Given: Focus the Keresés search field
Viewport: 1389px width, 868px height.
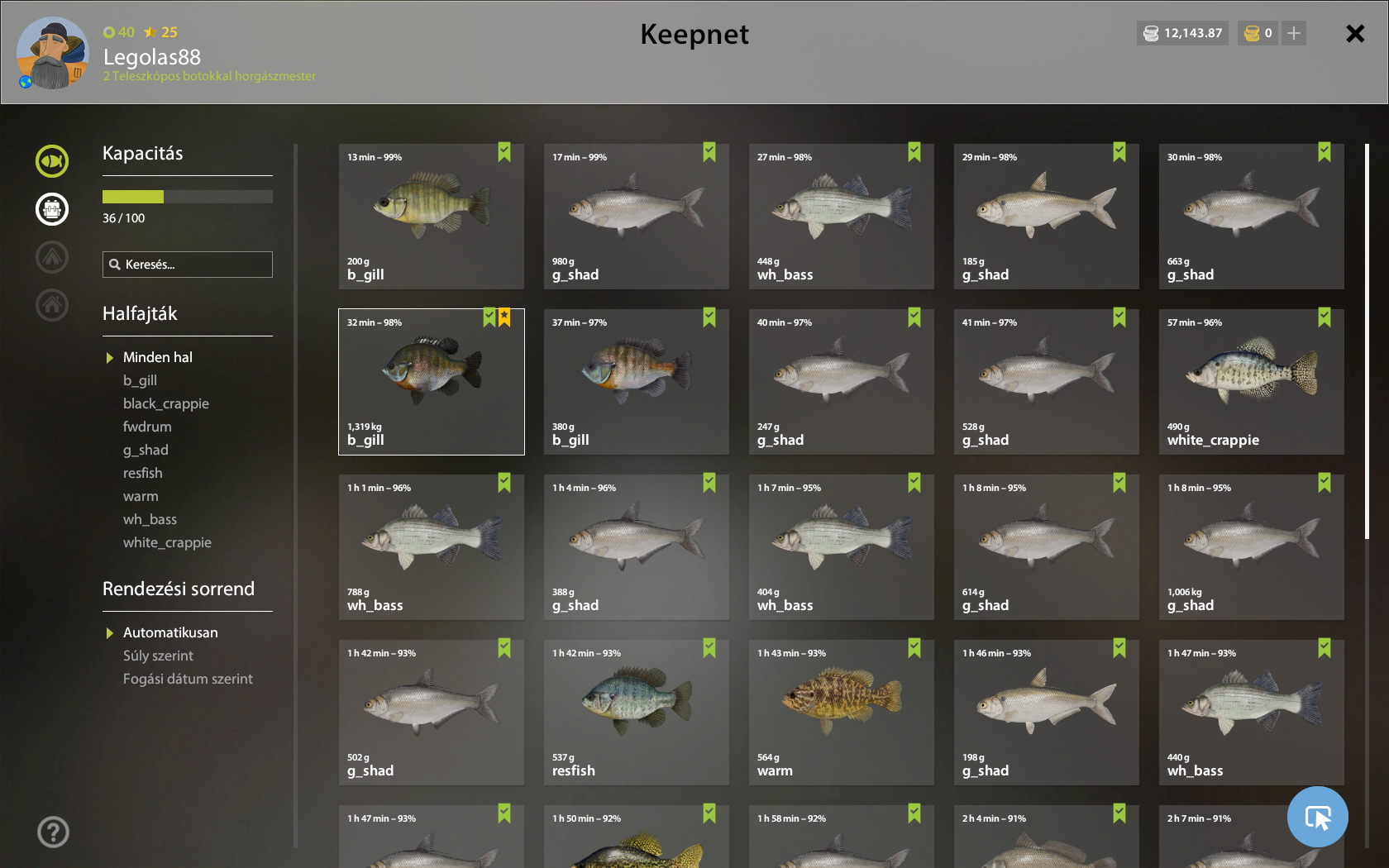Looking at the screenshot, I should coord(188,265).
